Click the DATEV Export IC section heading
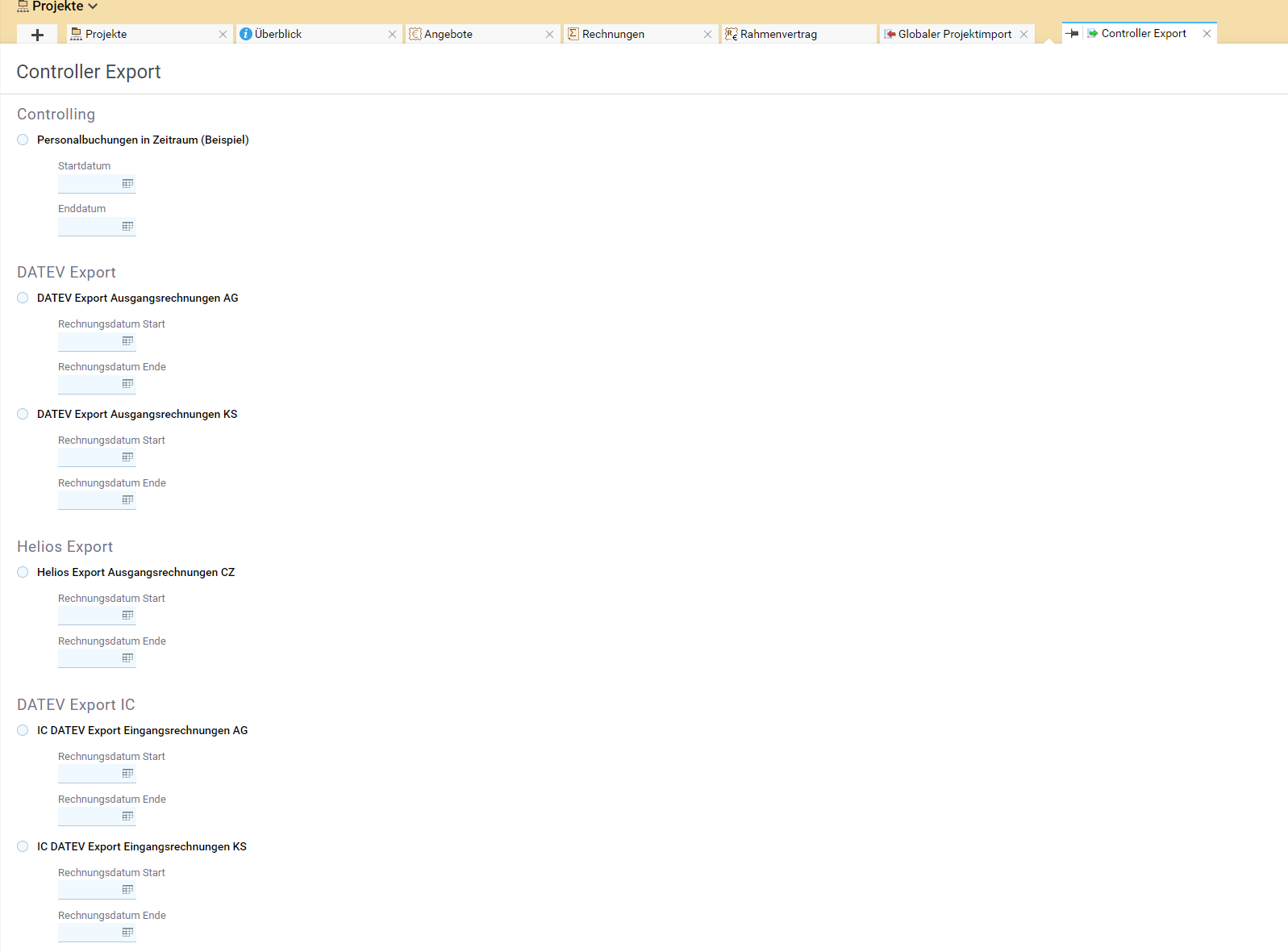1288x952 pixels. [76, 704]
